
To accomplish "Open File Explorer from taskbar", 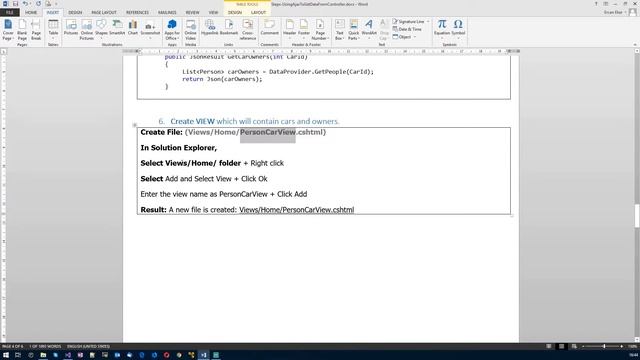I will pos(43,355).
